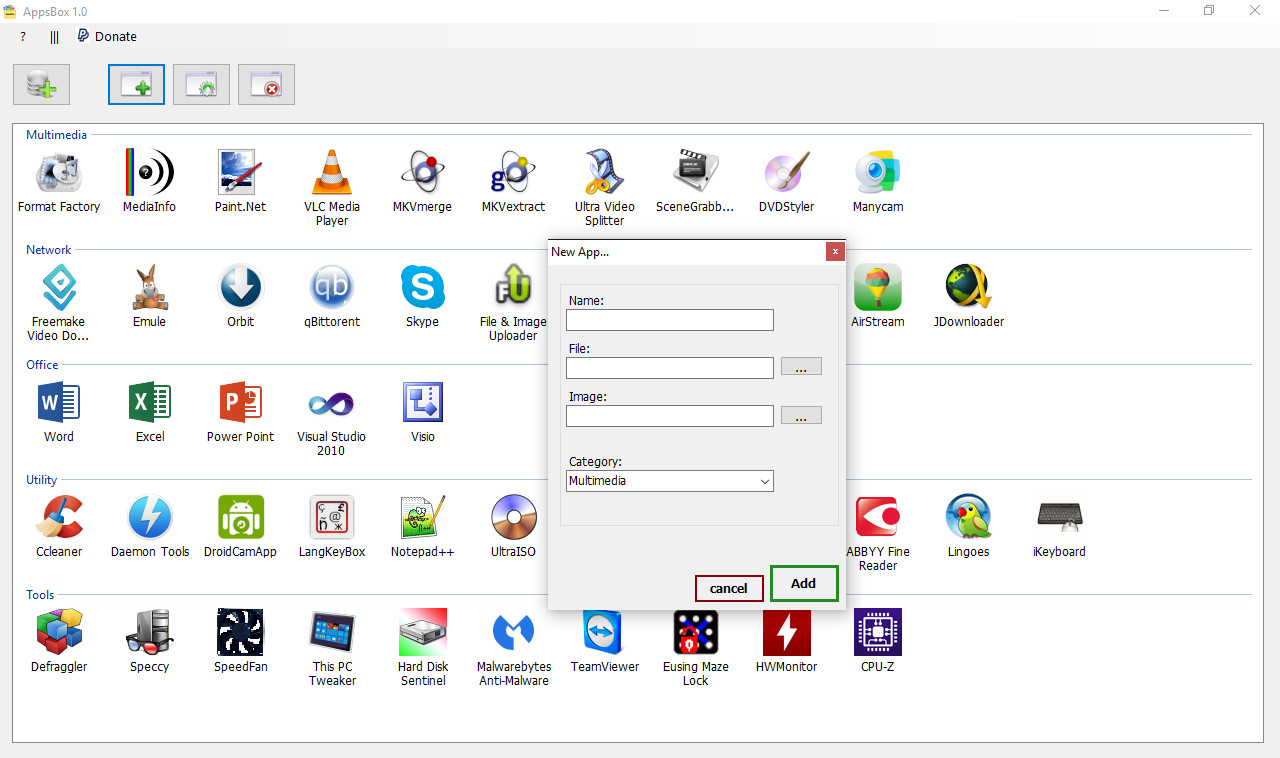Click the add category toolbar button
1280x758 pixels.
[42, 85]
